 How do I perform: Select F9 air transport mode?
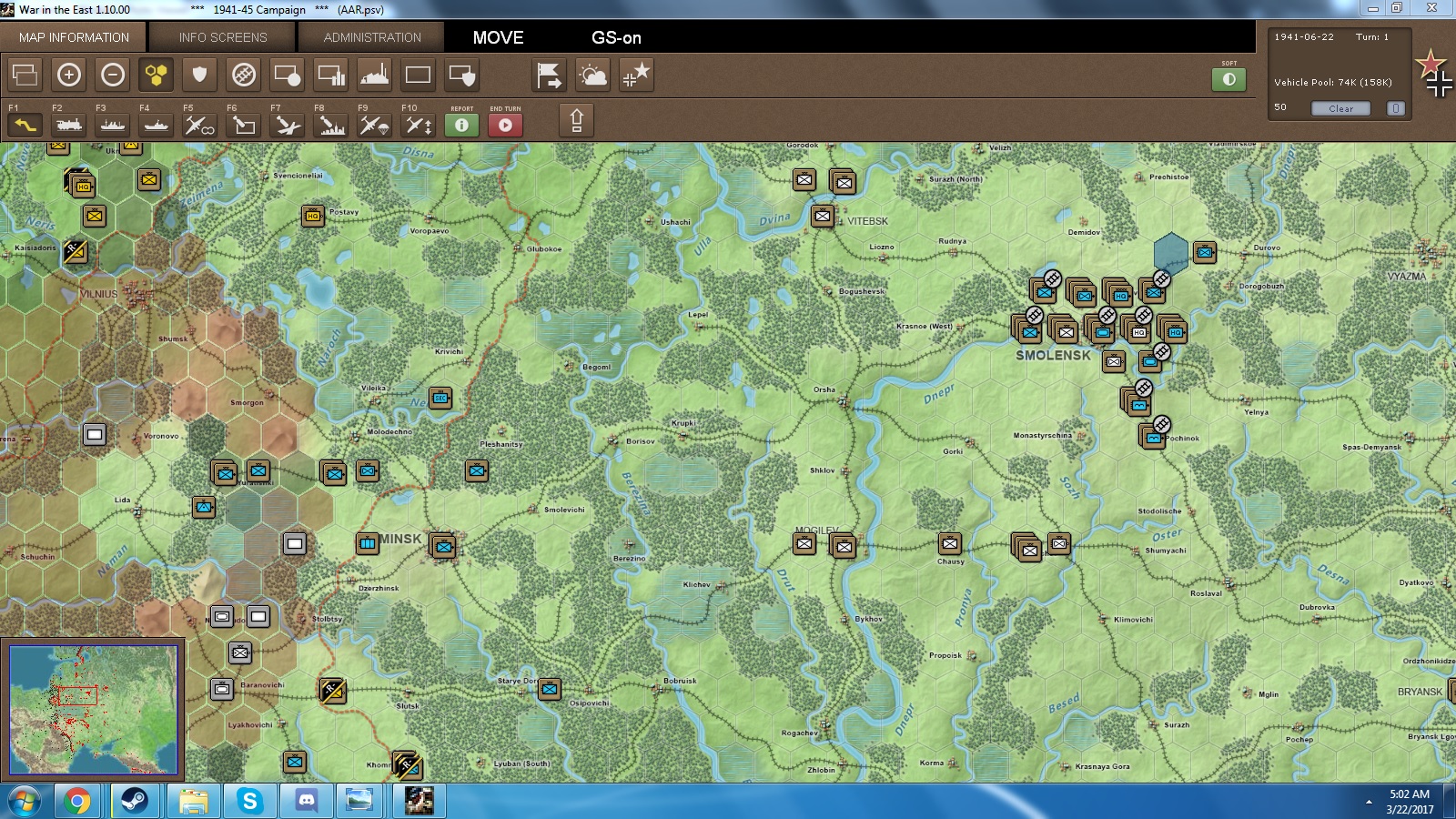coord(375,125)
